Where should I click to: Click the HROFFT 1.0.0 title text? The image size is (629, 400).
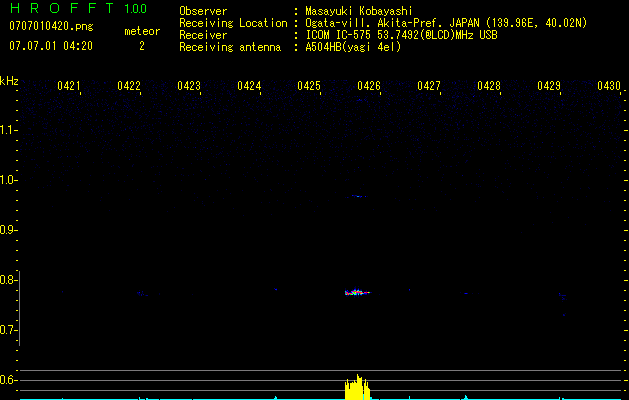click(x=78, y=8)
